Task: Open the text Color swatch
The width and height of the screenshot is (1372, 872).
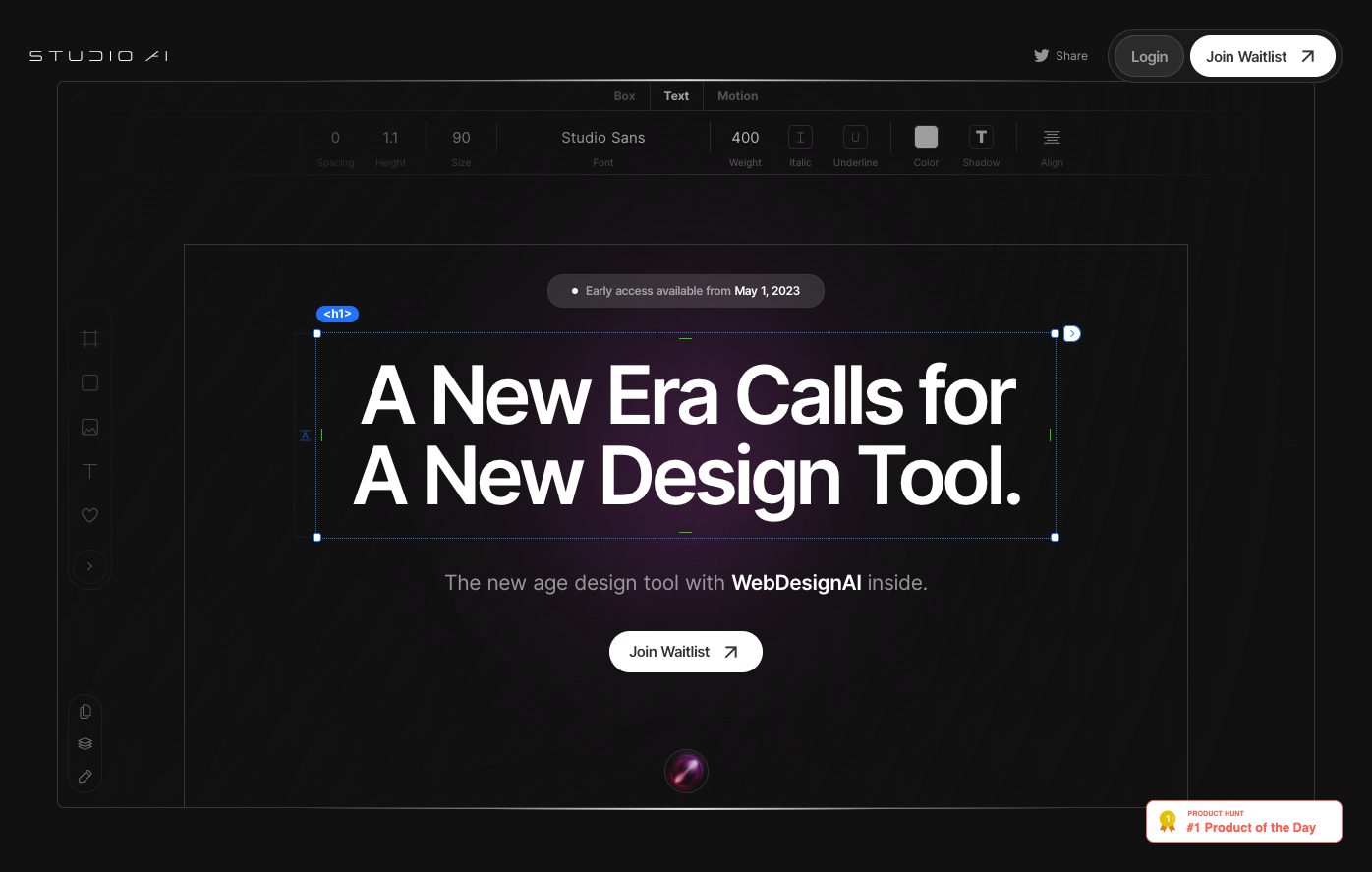Action: coord(926,138)
